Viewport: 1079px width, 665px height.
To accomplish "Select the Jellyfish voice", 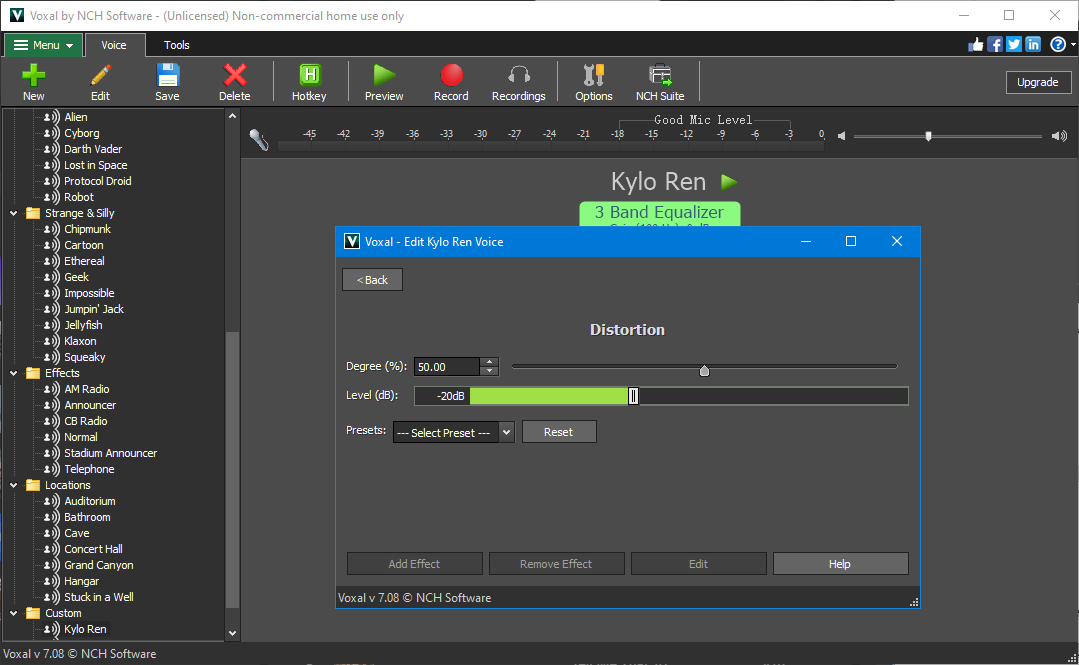I will click(83, 326).
